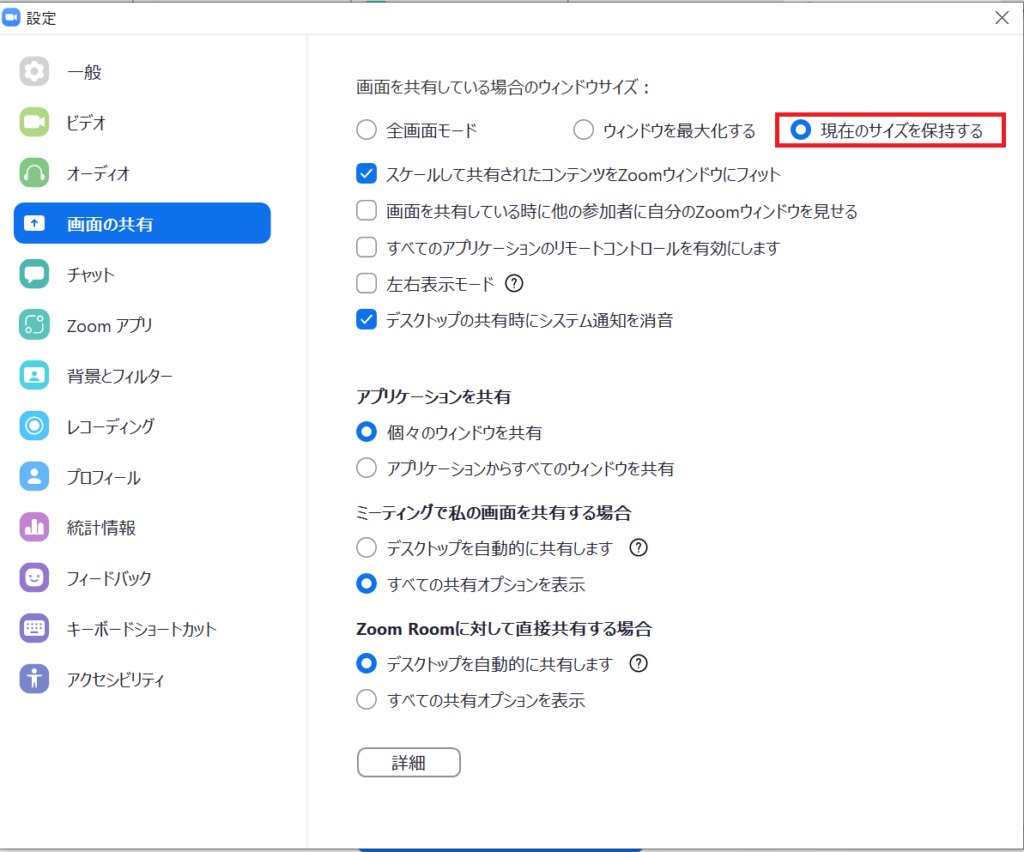Choose ウィンドウを最大化する radio option

point(583,130)
